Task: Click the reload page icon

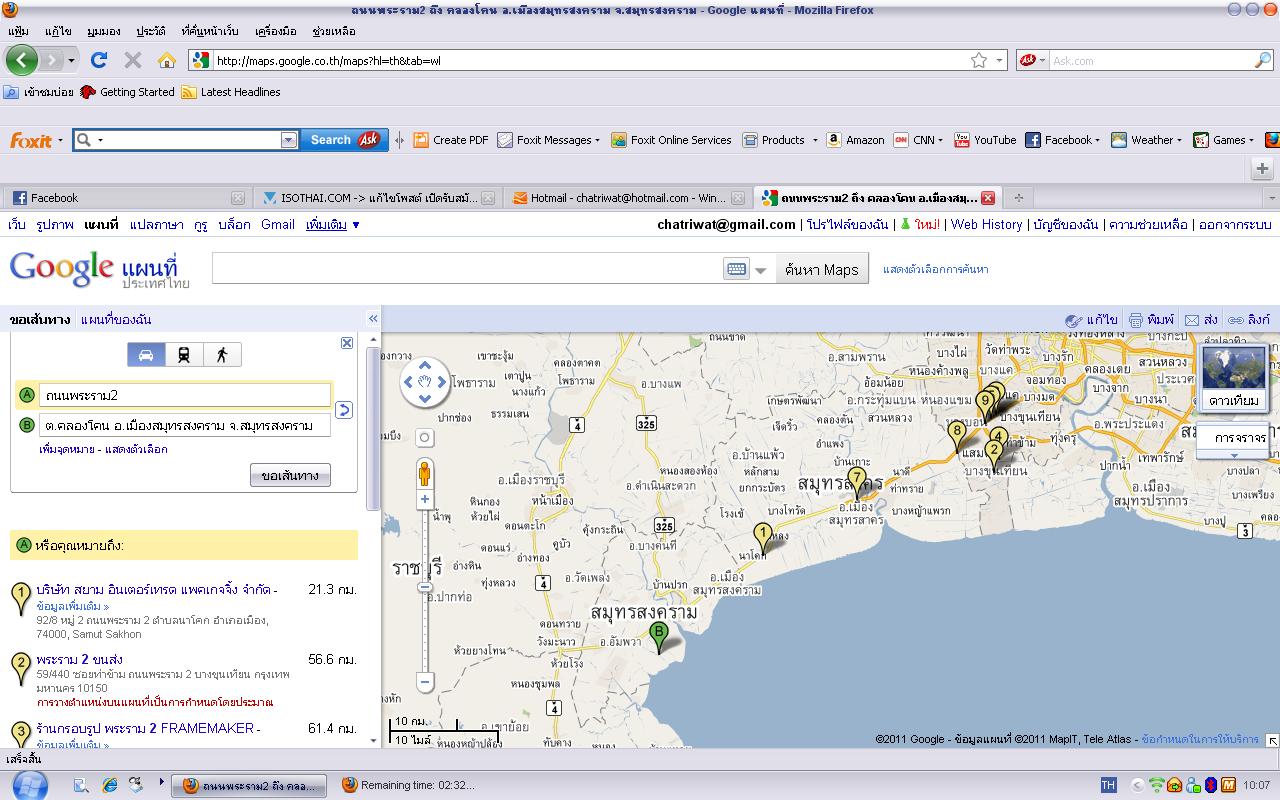Action: (x=98, y=60)
